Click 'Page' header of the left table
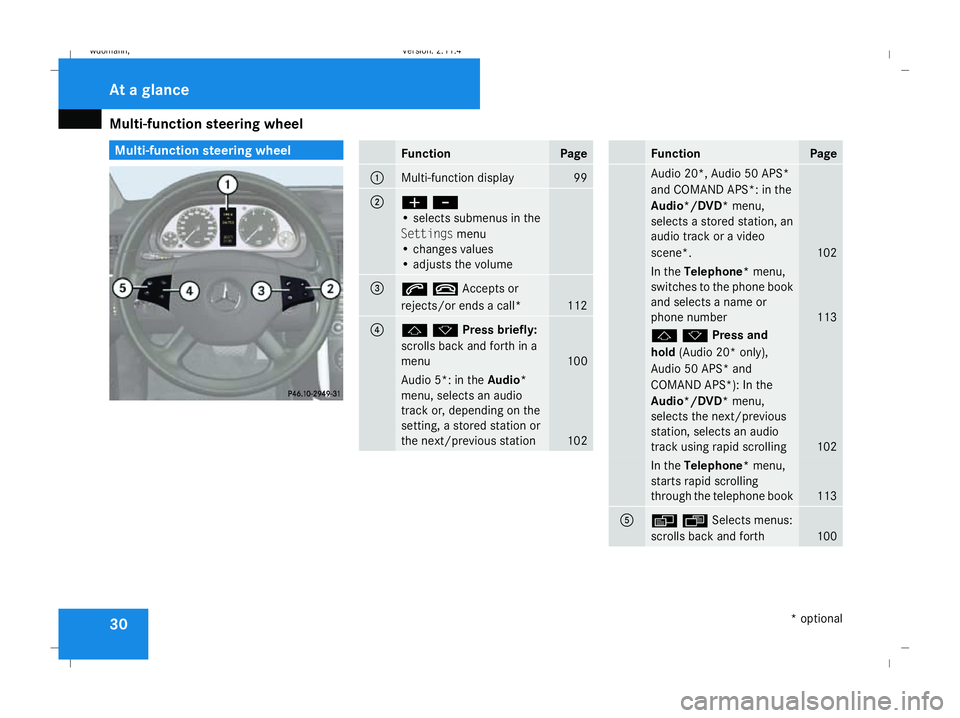Image resolution: width=960 pixels, height=718 pixels. (574, 154)
